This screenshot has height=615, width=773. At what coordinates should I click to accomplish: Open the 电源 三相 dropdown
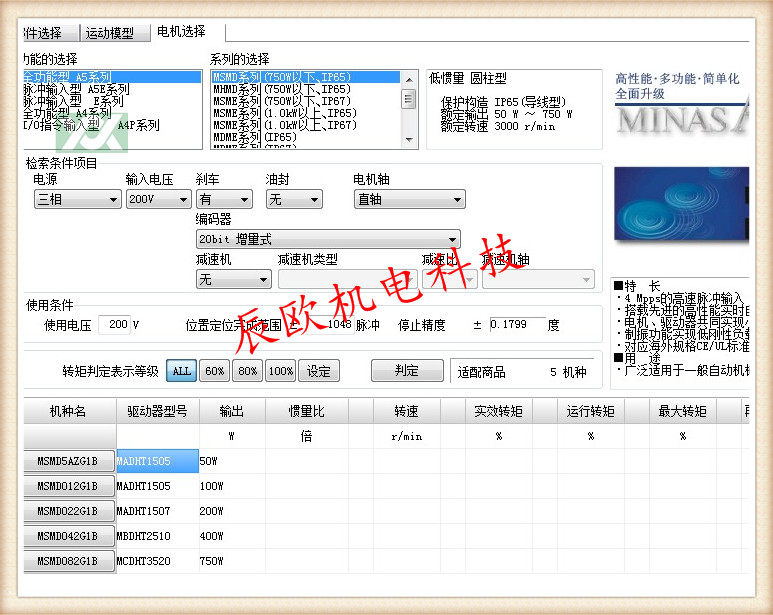tap(77, 200)
